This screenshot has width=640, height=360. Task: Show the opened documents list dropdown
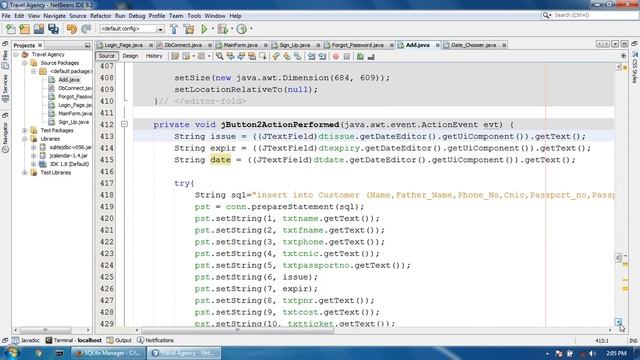pos(615,44)
